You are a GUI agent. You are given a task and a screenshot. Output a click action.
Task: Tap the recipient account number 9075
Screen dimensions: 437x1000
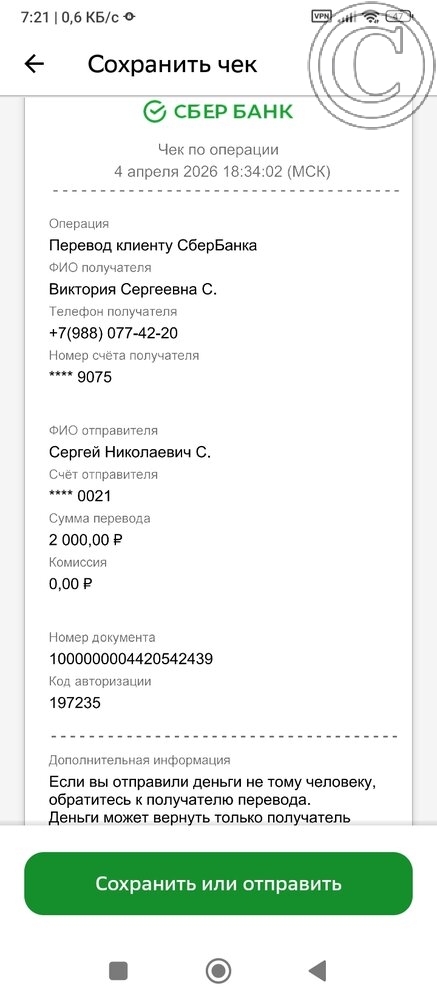[x=80, y=377]
